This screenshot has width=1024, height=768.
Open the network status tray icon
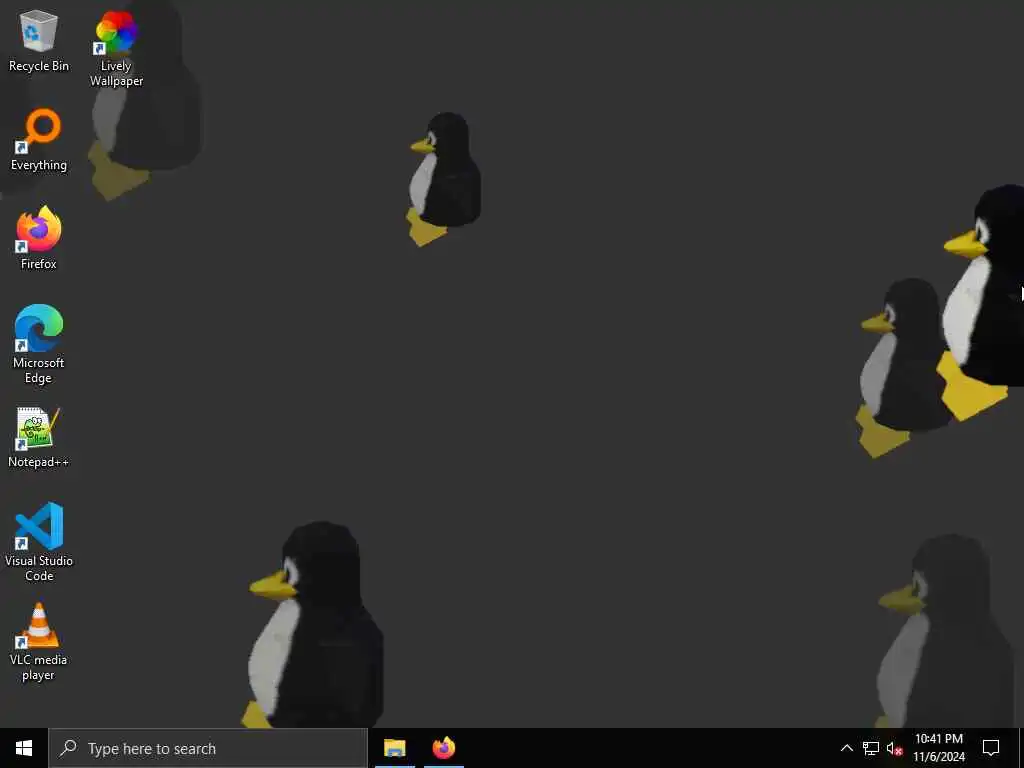(871, 748)
